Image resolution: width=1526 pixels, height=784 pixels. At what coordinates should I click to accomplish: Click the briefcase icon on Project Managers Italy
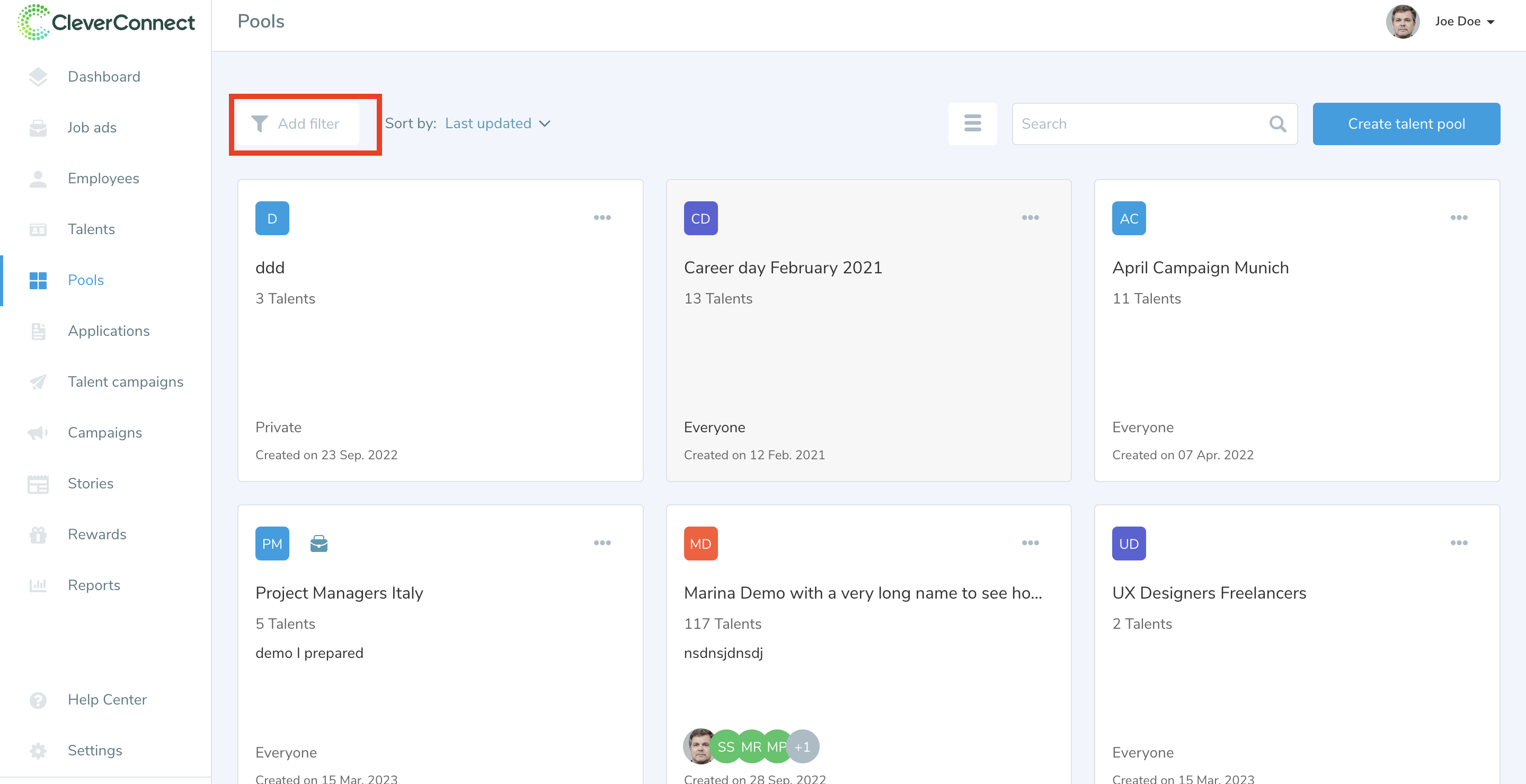pyautogui.click(x=318, y=543)
